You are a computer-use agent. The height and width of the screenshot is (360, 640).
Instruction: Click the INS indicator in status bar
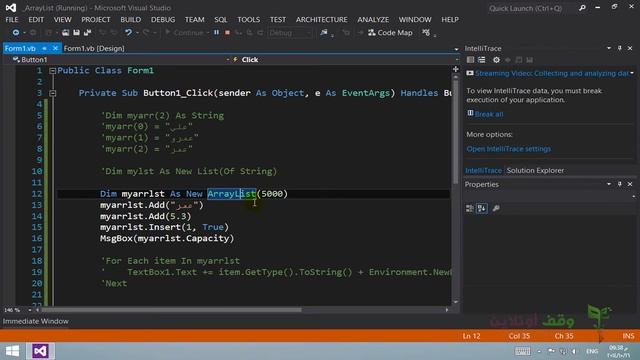(x=628, y=336)
